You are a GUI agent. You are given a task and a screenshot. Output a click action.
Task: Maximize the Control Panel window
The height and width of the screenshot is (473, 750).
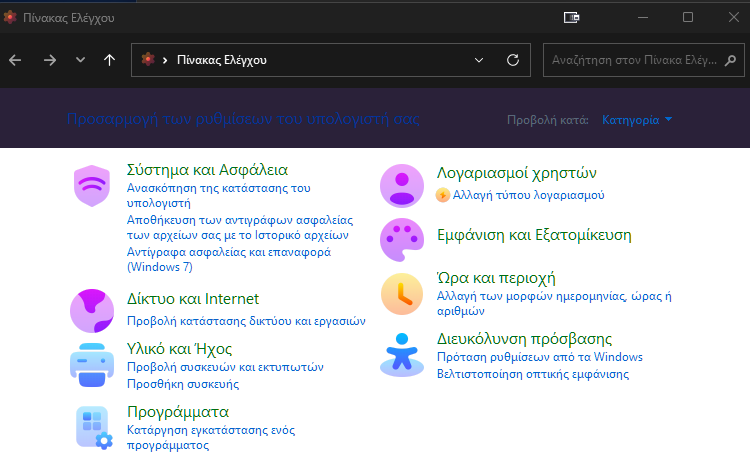(688, 18)
